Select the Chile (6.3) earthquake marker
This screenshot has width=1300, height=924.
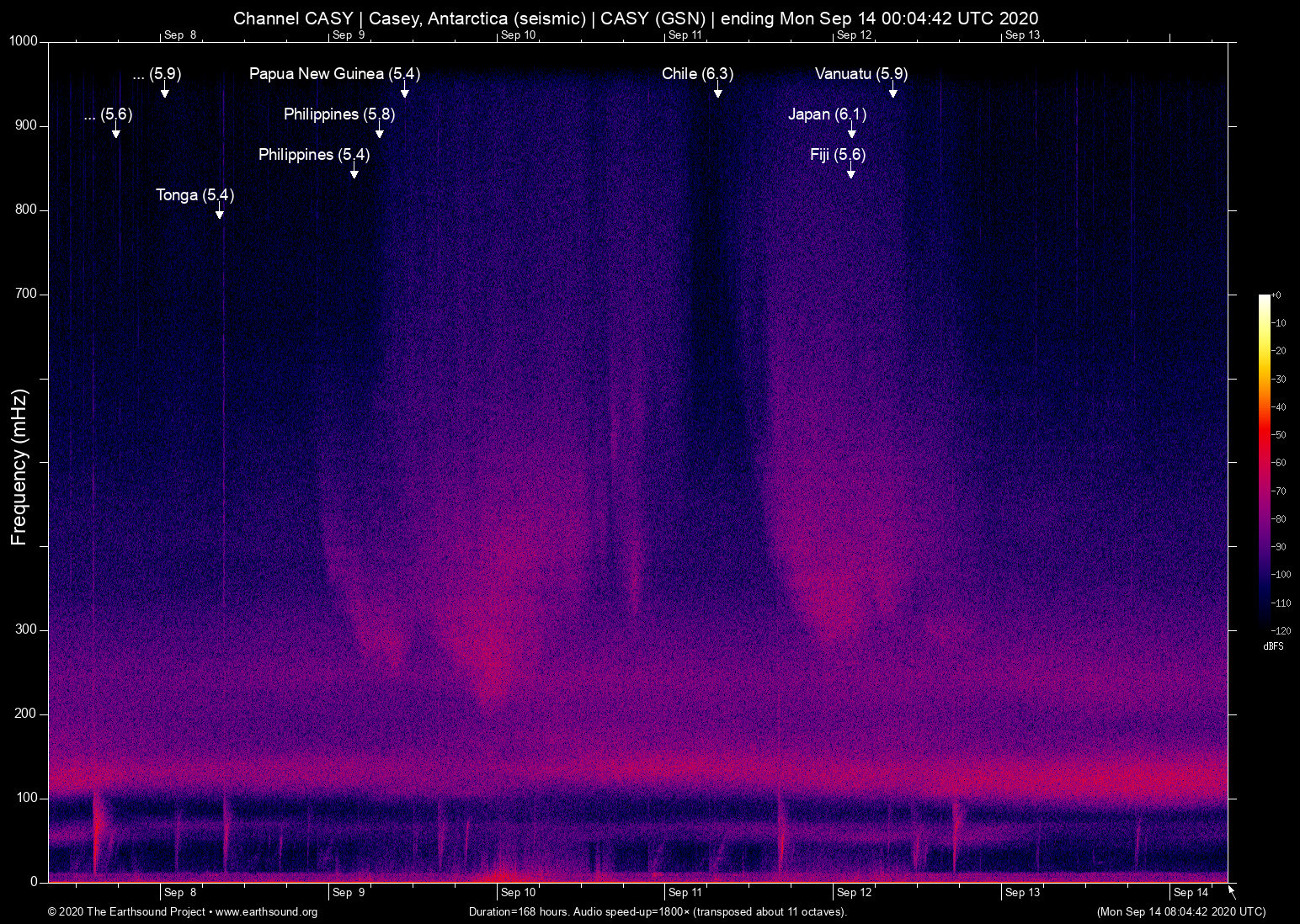[x=698, y=74]
